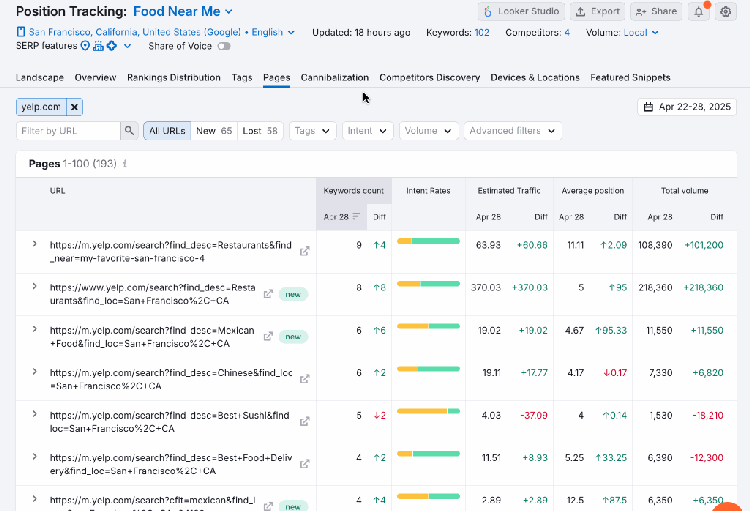Click the calendar icon in date picker
This screenshot has width=750, height=511.
click(x=648, y=107)
